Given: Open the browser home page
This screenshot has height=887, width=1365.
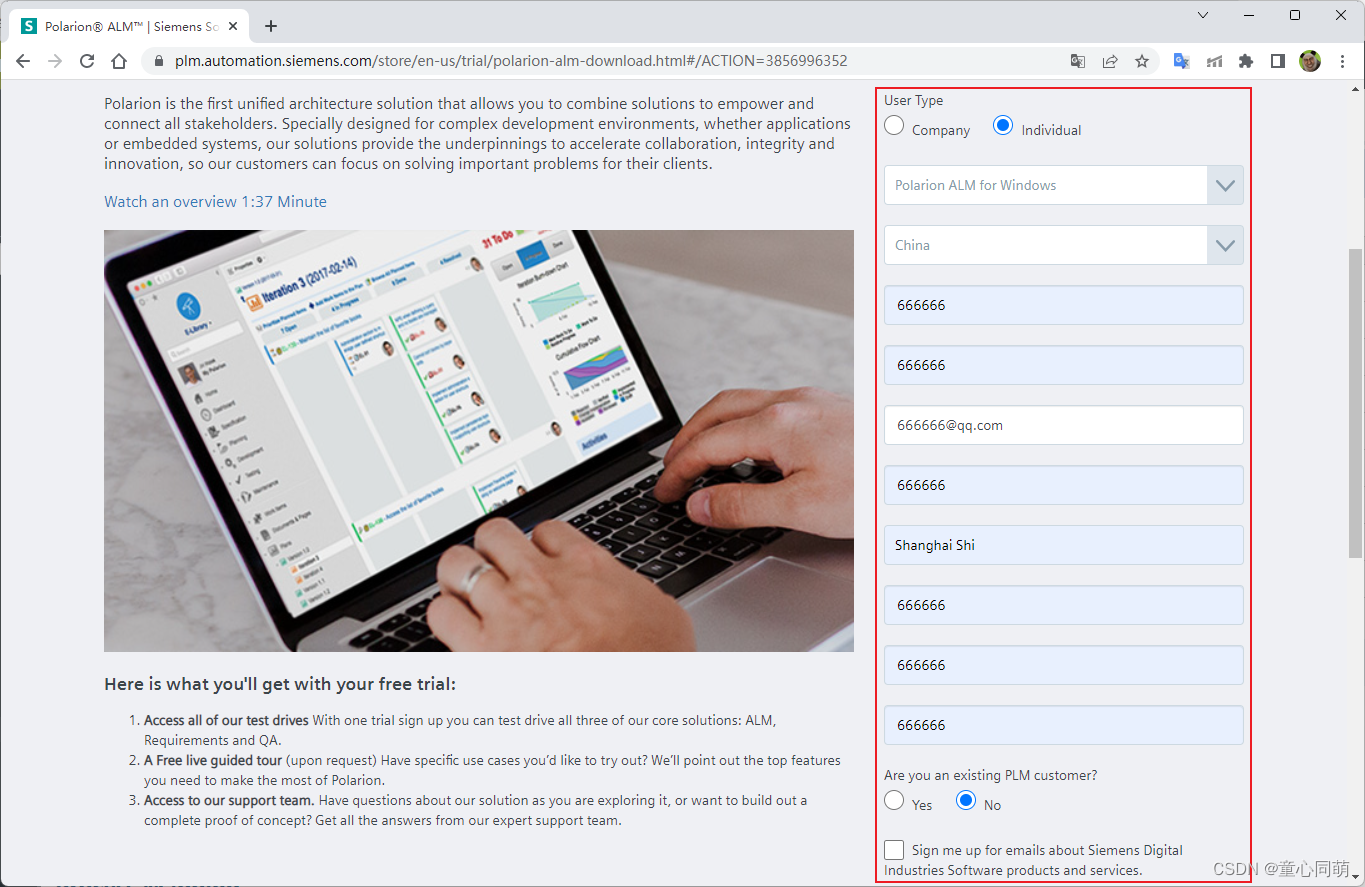Looking at the screenshot, I should click(119, 61).
